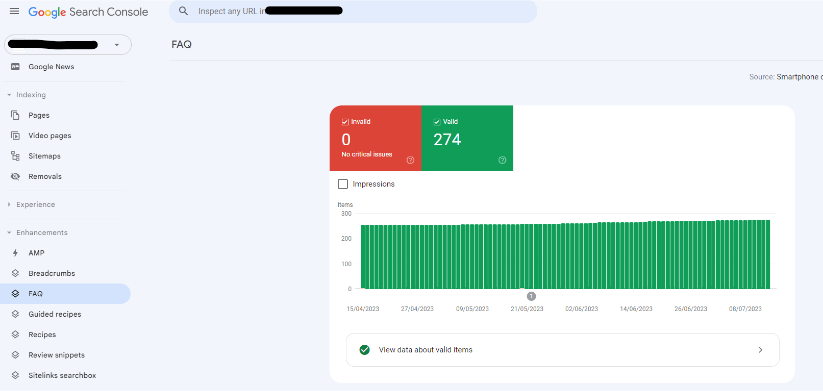Click the Source: Smartphone text
The height and width of the screenshot is (391, 823).
[786, 77]
